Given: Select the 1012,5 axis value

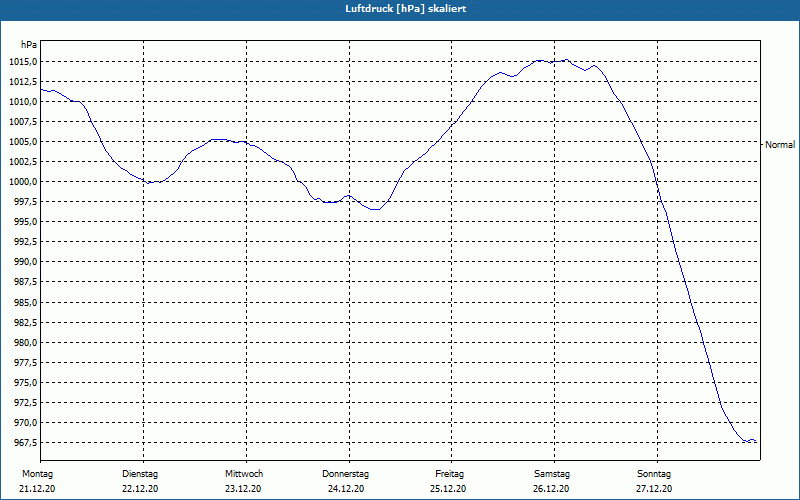Looking at the screenshot, I should [23, 82].
